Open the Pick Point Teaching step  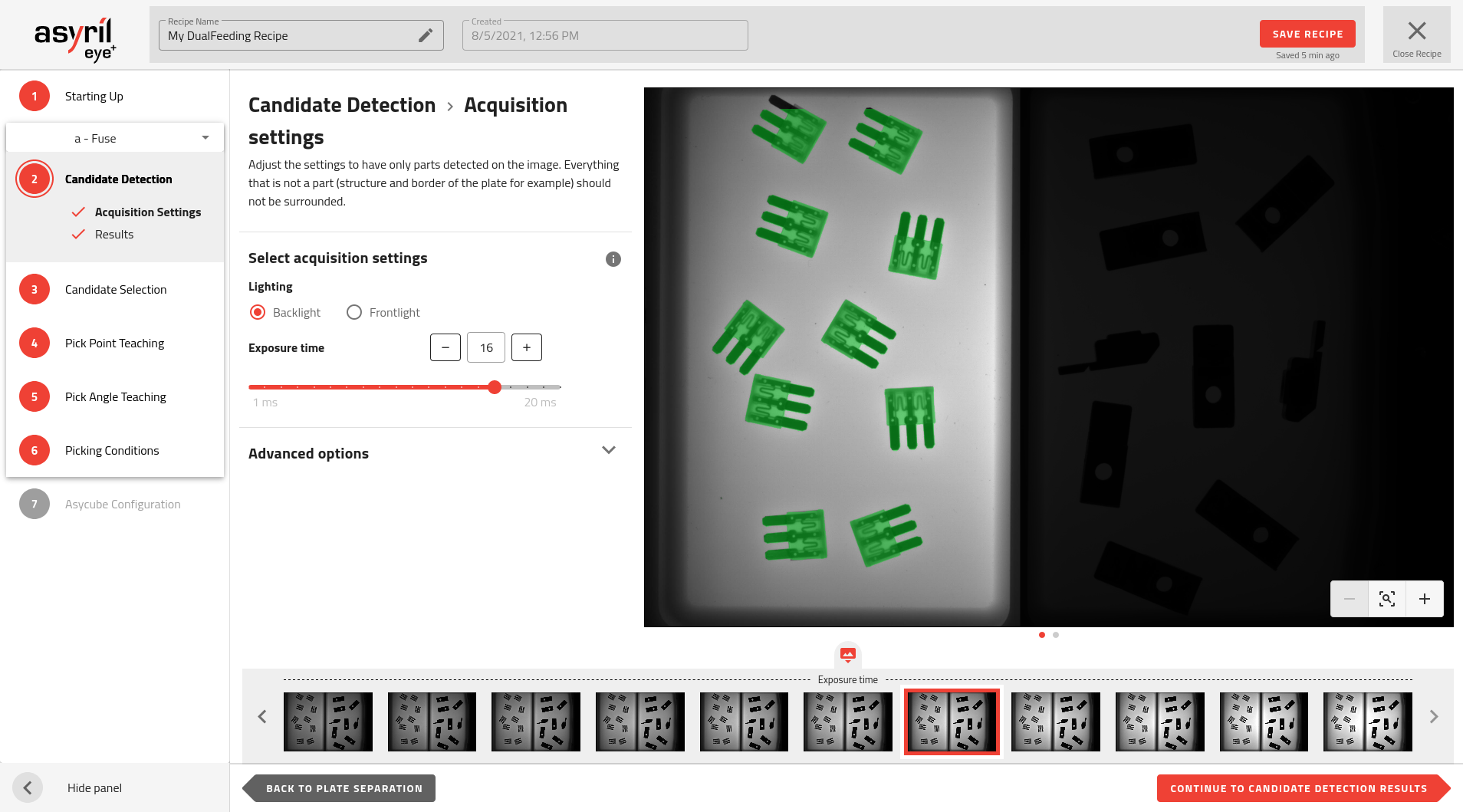(x=114, y=343)
